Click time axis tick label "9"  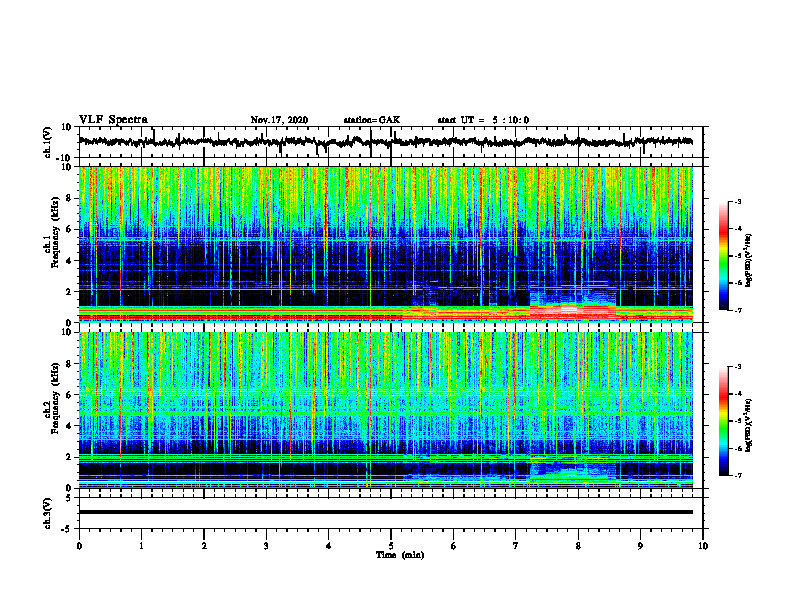click(x=640, y=546)
